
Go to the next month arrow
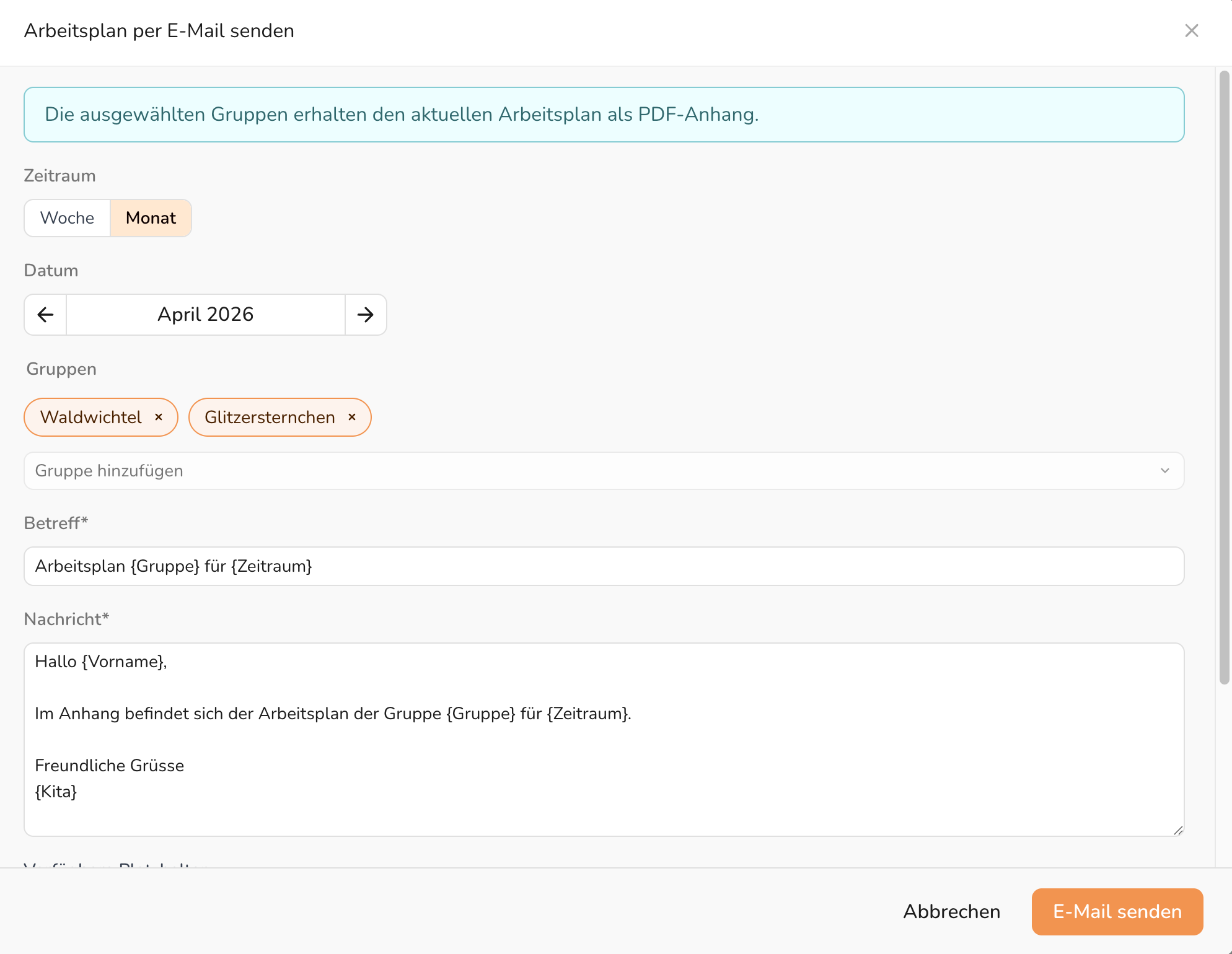point(366,315)
